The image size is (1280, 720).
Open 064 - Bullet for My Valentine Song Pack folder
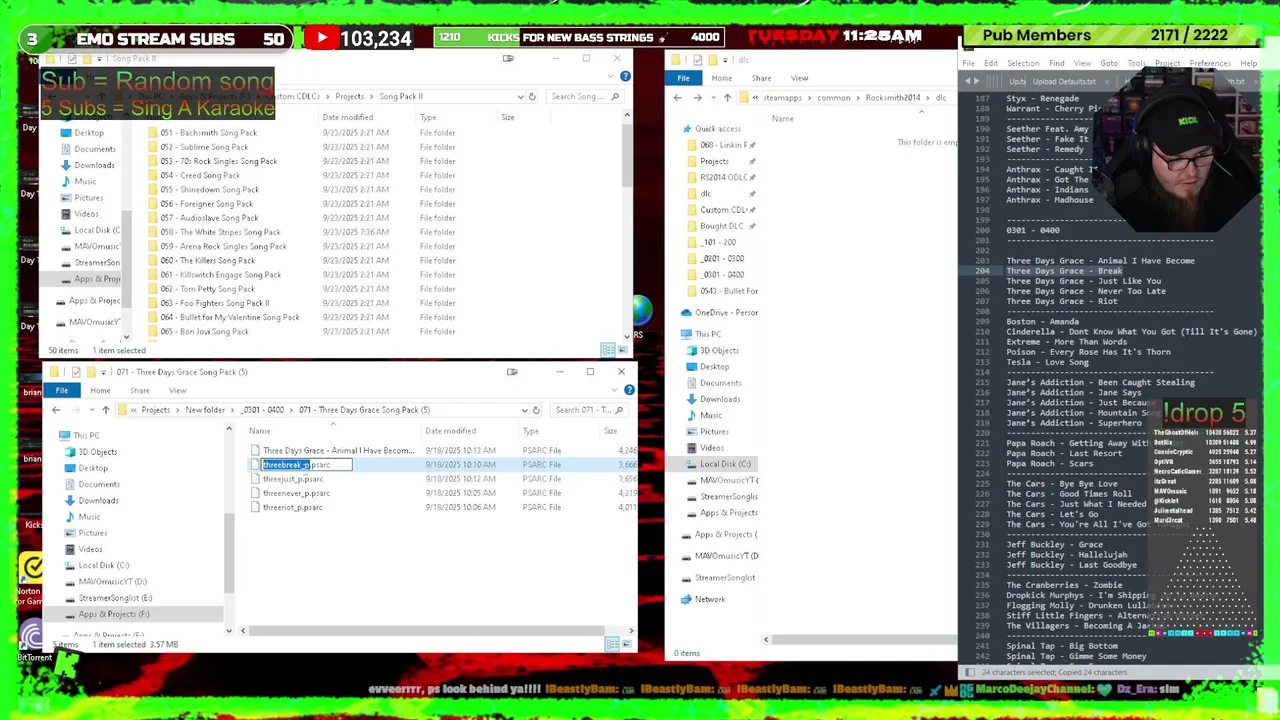point(229,317)
